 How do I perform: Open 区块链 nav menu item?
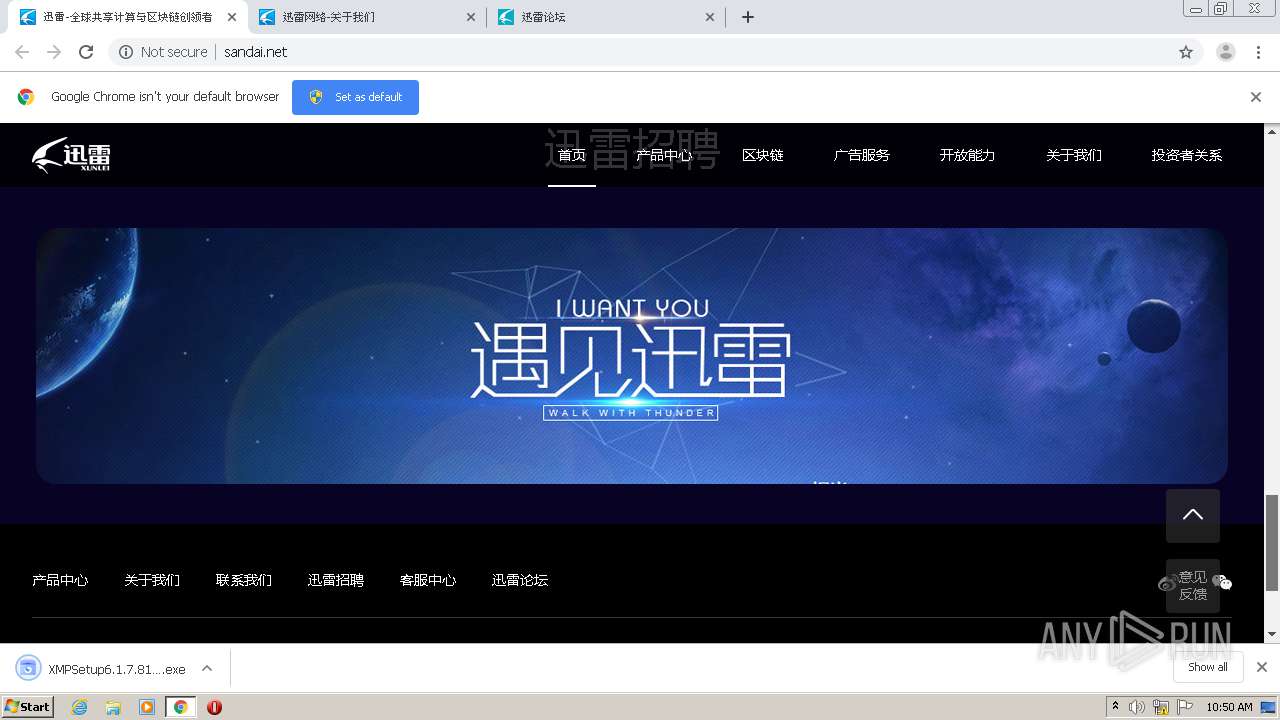(x=763, y=155)
